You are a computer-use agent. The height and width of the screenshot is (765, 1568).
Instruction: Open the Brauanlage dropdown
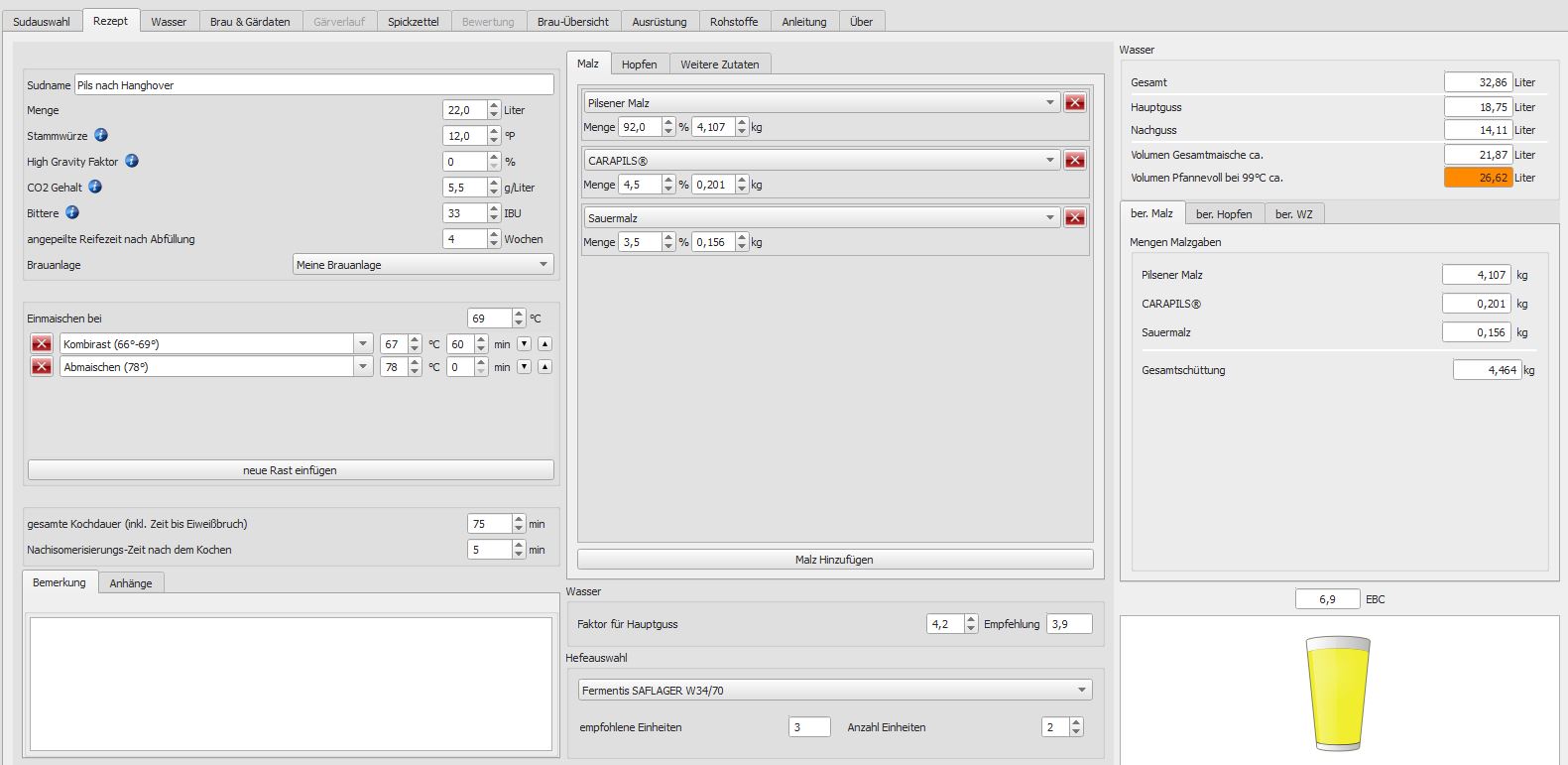click(x=422, y=264)
